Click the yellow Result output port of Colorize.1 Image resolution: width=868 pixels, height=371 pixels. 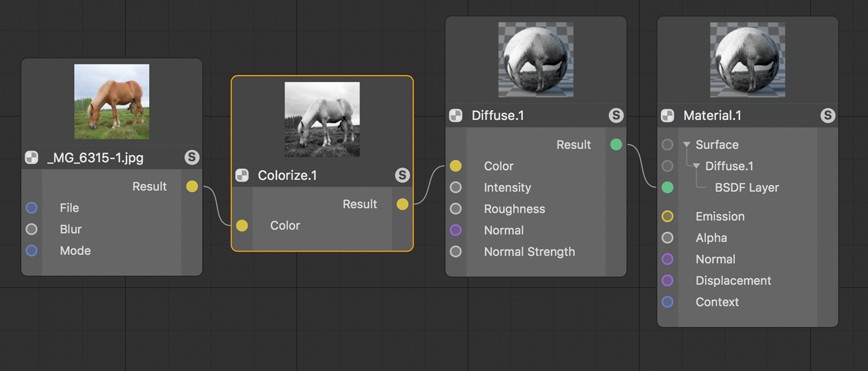coord(402,204)
